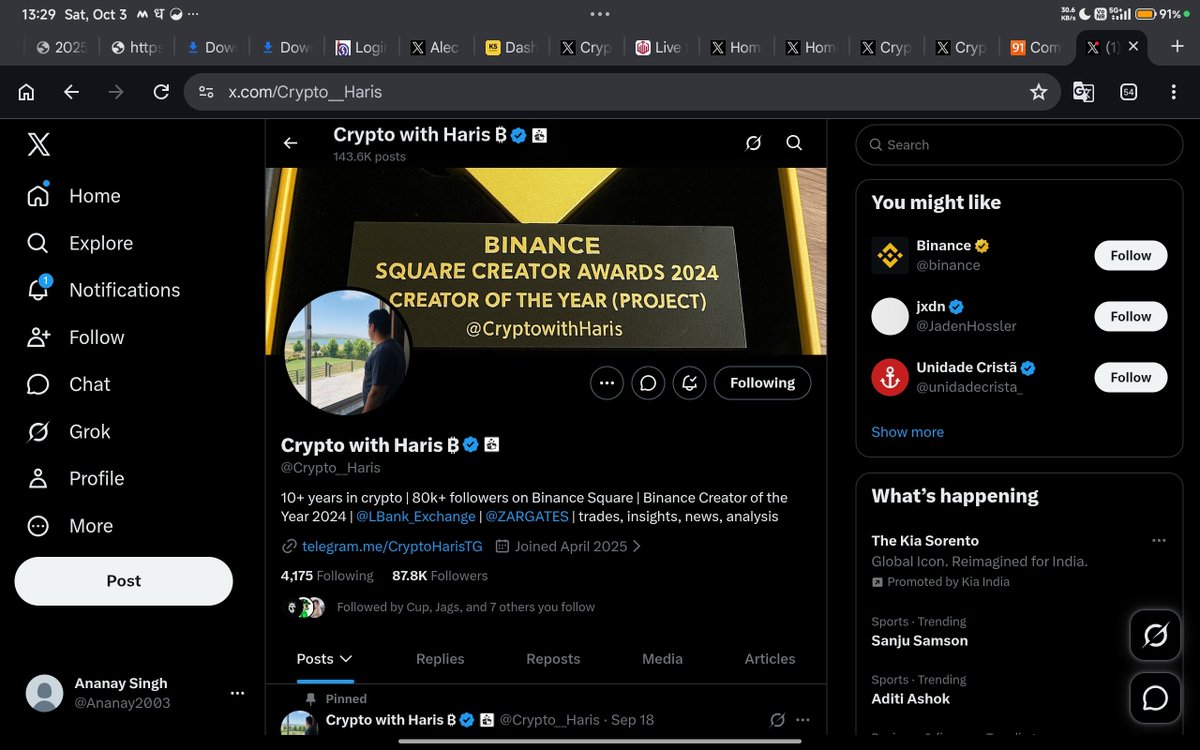Click Grok icon in profile header
The height and width of the screenshot is (750, 1200).
(754, 143)
